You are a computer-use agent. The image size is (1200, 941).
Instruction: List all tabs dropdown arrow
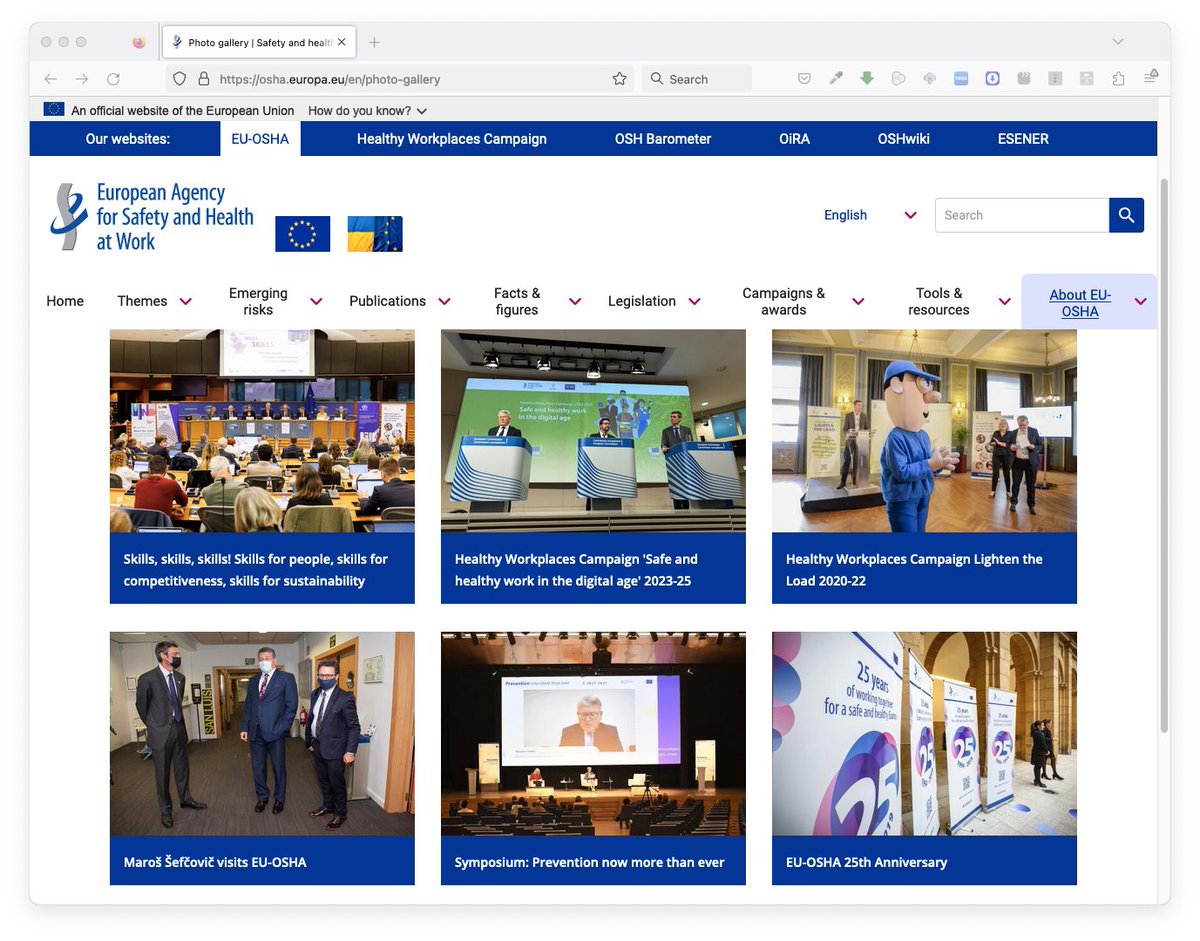[x=1118, y=42]
